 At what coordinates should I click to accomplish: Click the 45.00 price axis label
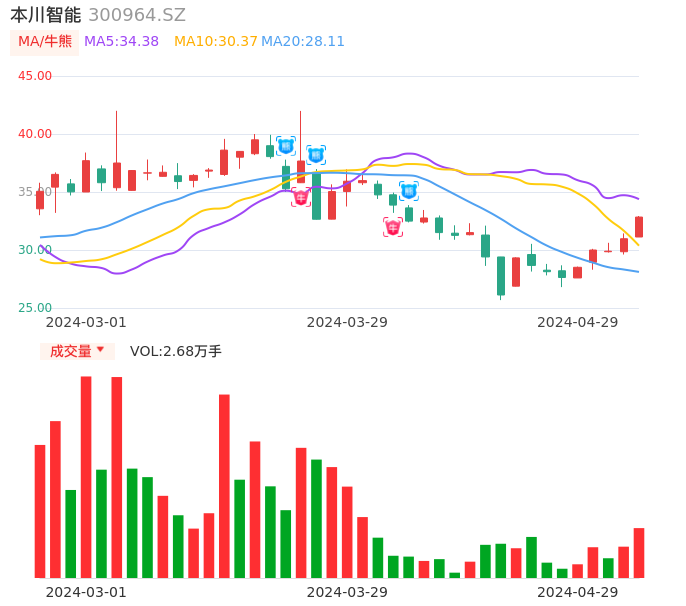point(35,76)
